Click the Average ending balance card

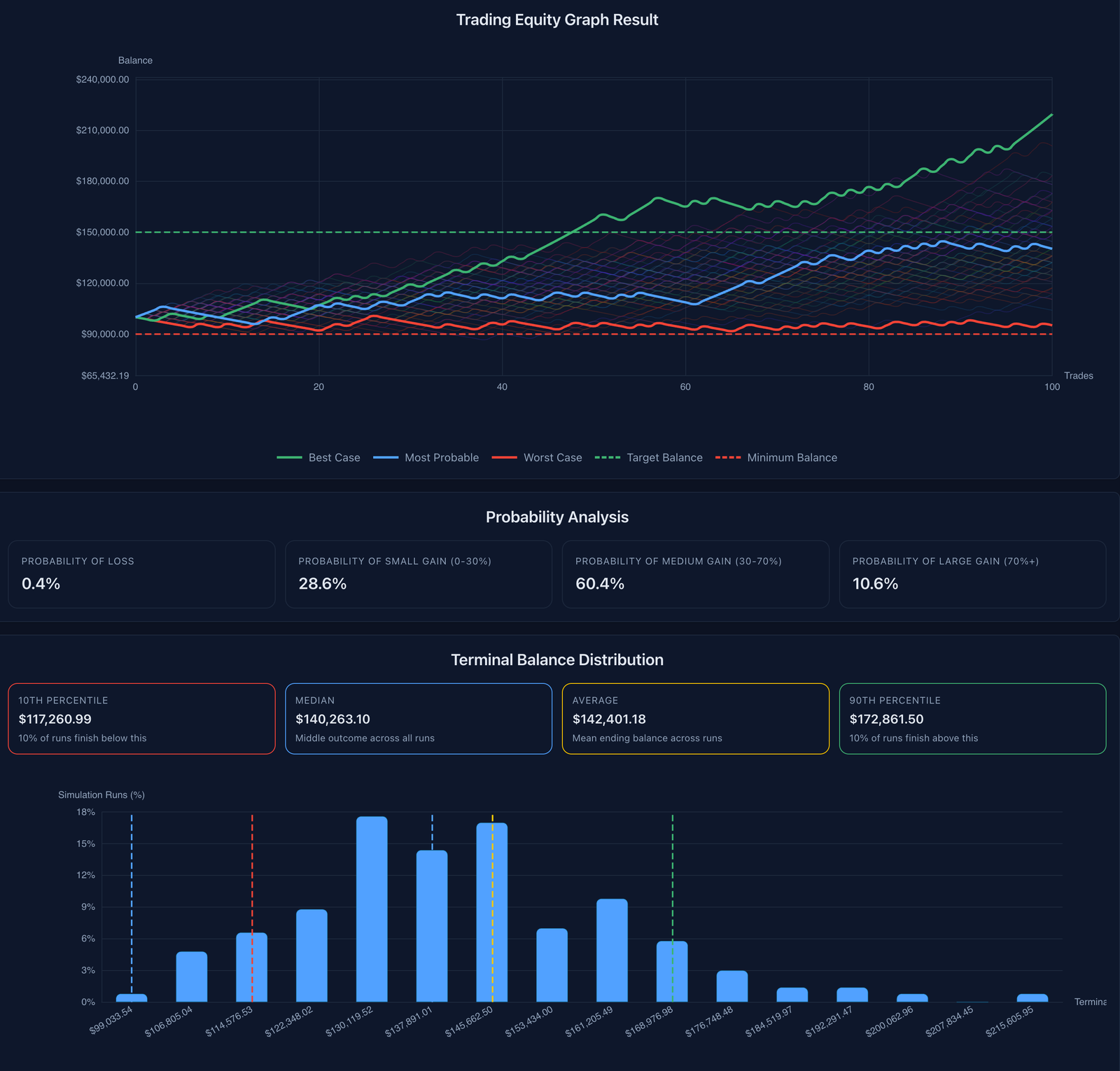pyautogui.click(x=695, y=719)
